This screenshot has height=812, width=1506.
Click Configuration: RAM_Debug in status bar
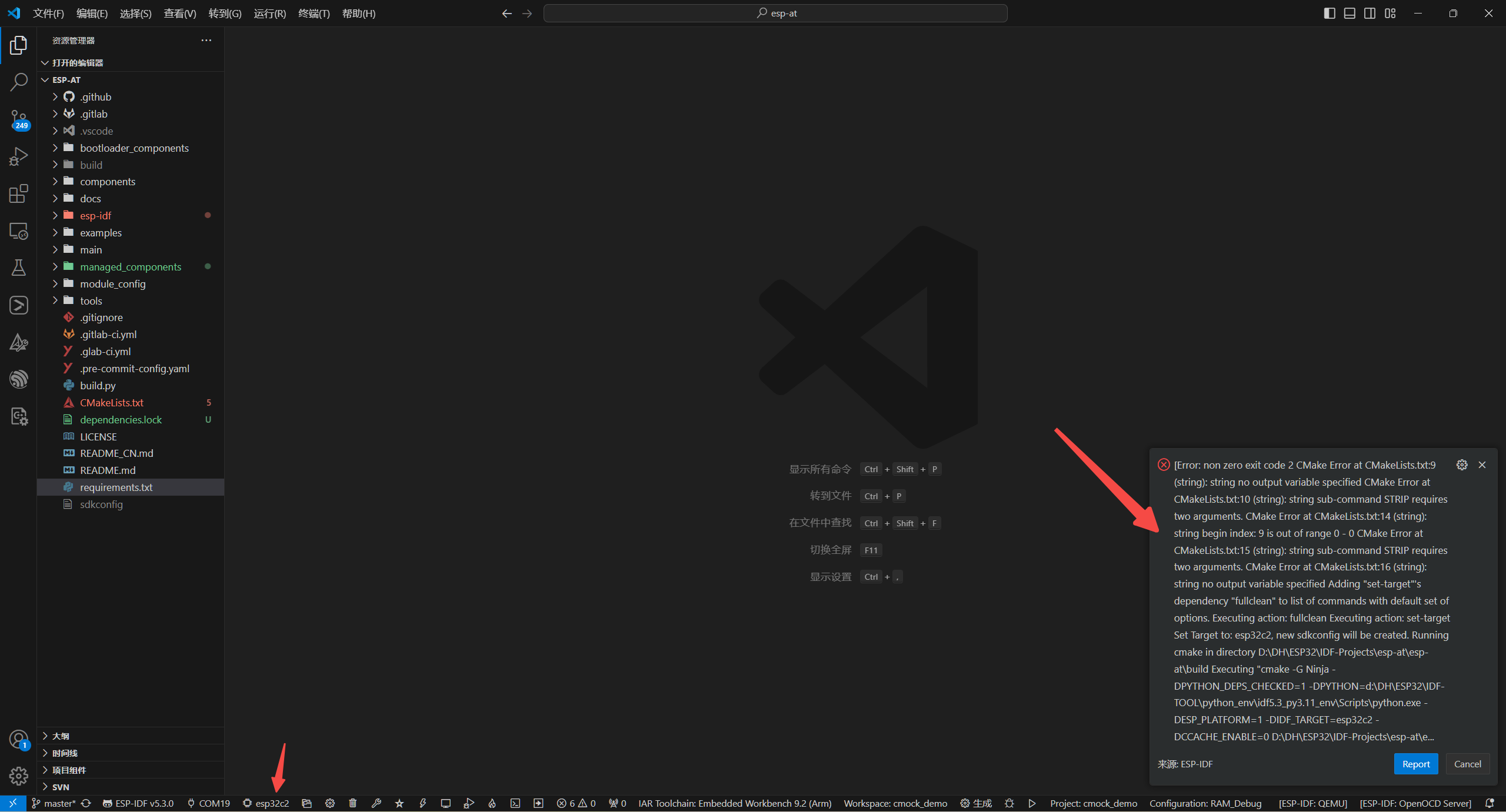[1205, 803]
